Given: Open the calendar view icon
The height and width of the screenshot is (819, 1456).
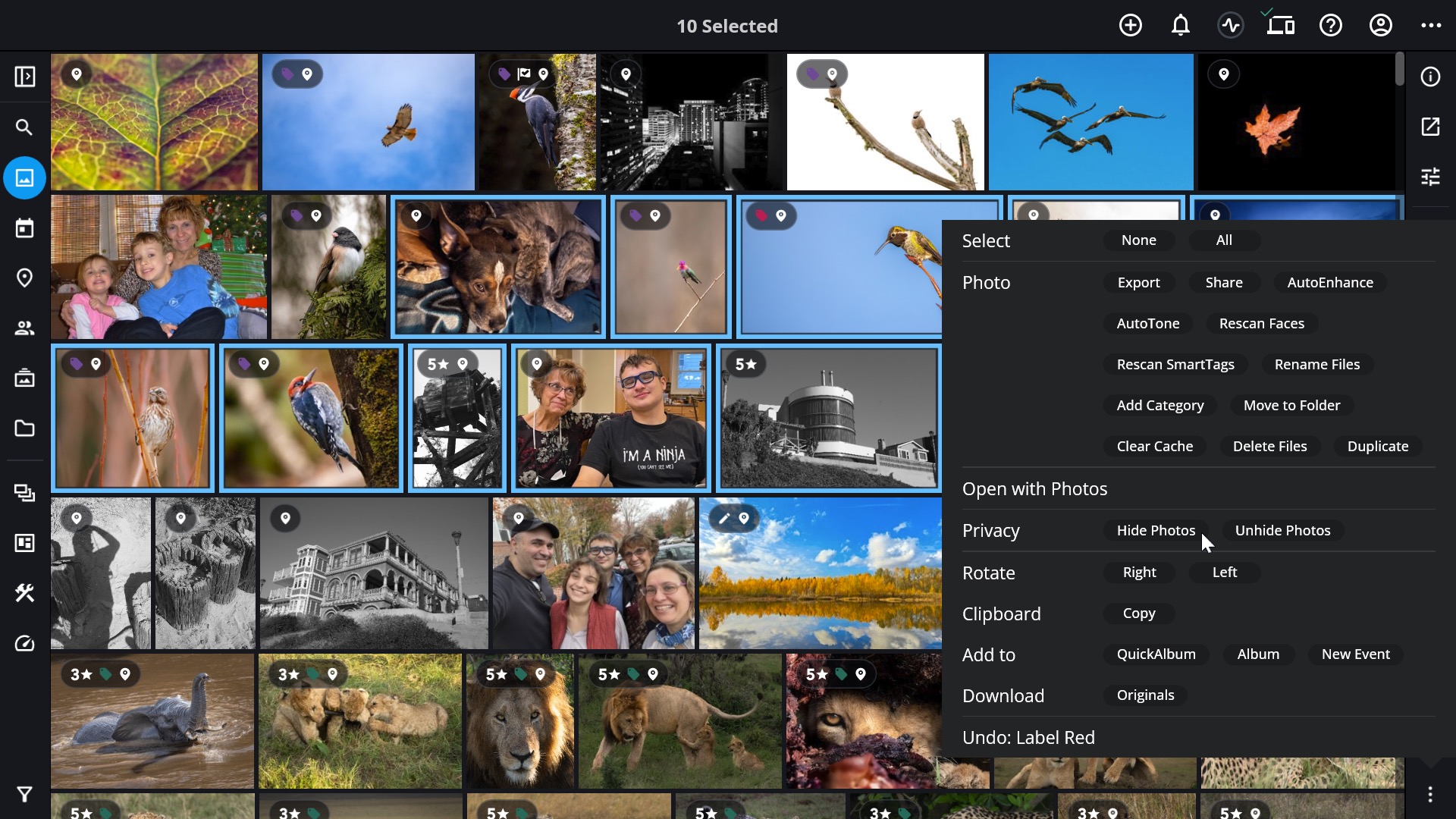Looking at the screenshot, I should pyautogui.click(x=24, y=228).
